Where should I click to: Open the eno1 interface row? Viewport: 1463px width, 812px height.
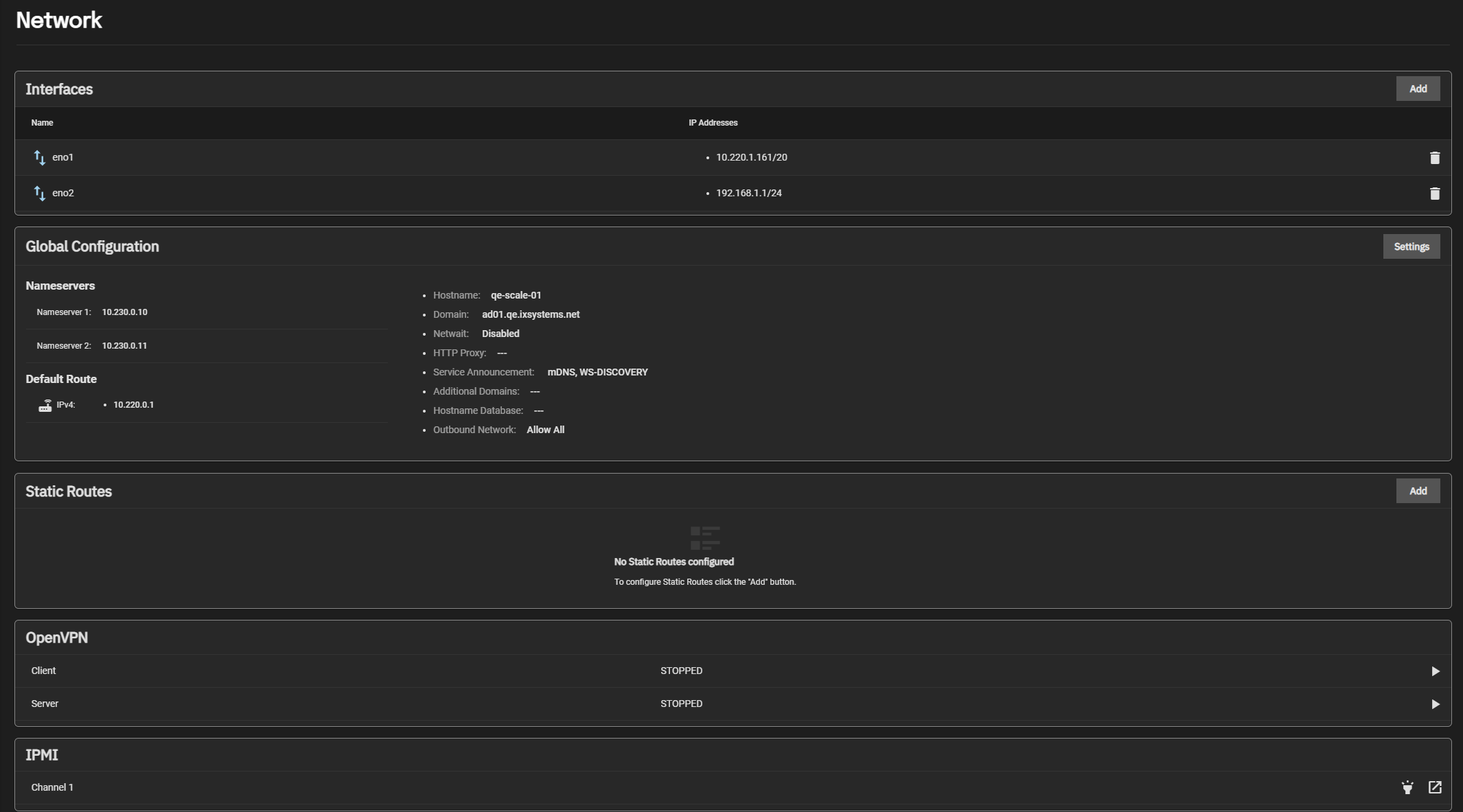click(63, 157)
